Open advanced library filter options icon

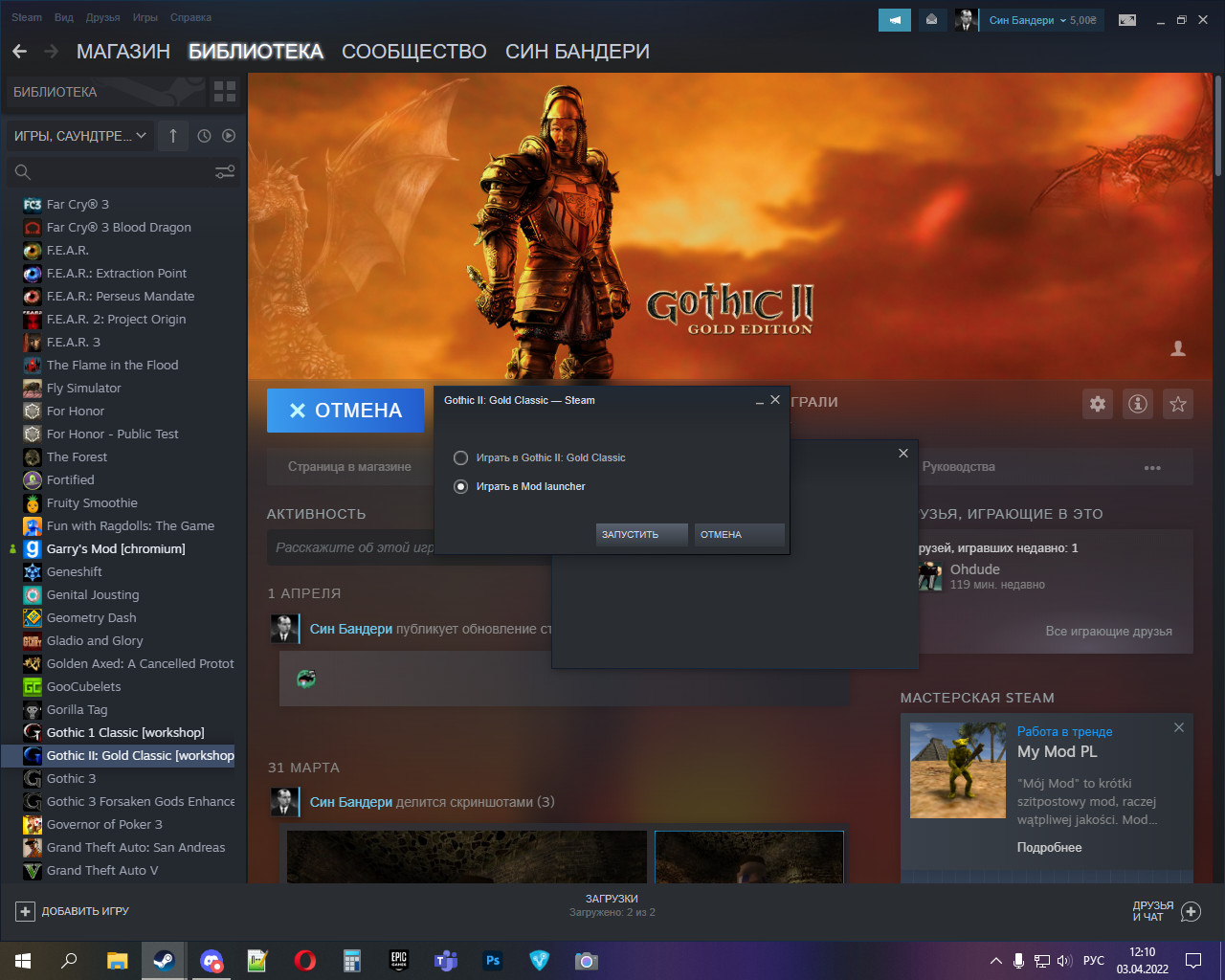(x=225, y=172)
